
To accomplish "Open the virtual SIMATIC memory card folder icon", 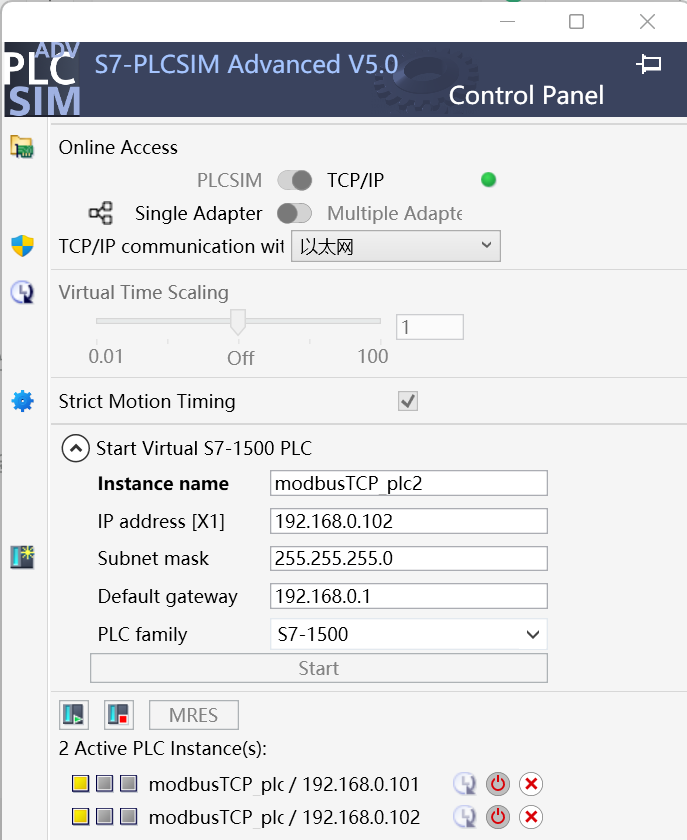I will [22, 147].
